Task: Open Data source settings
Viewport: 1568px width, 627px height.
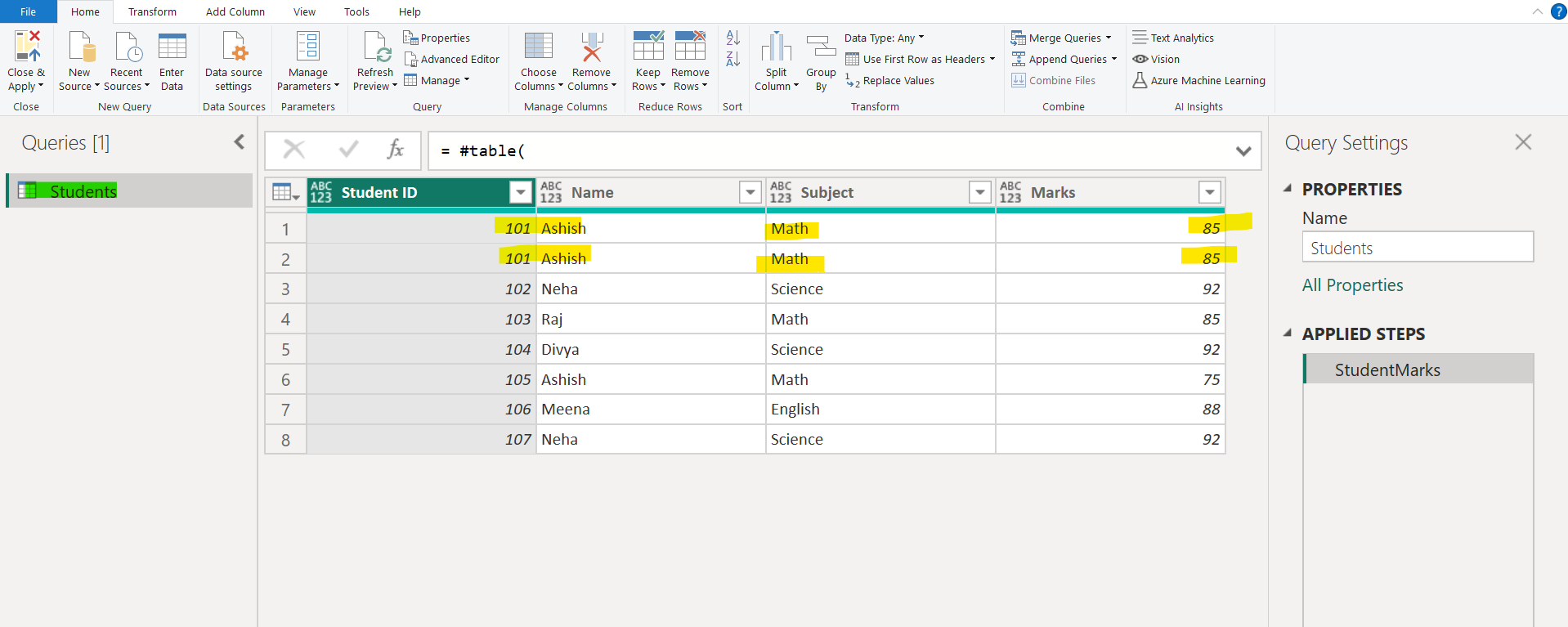Action: click(x=234, y=47)
